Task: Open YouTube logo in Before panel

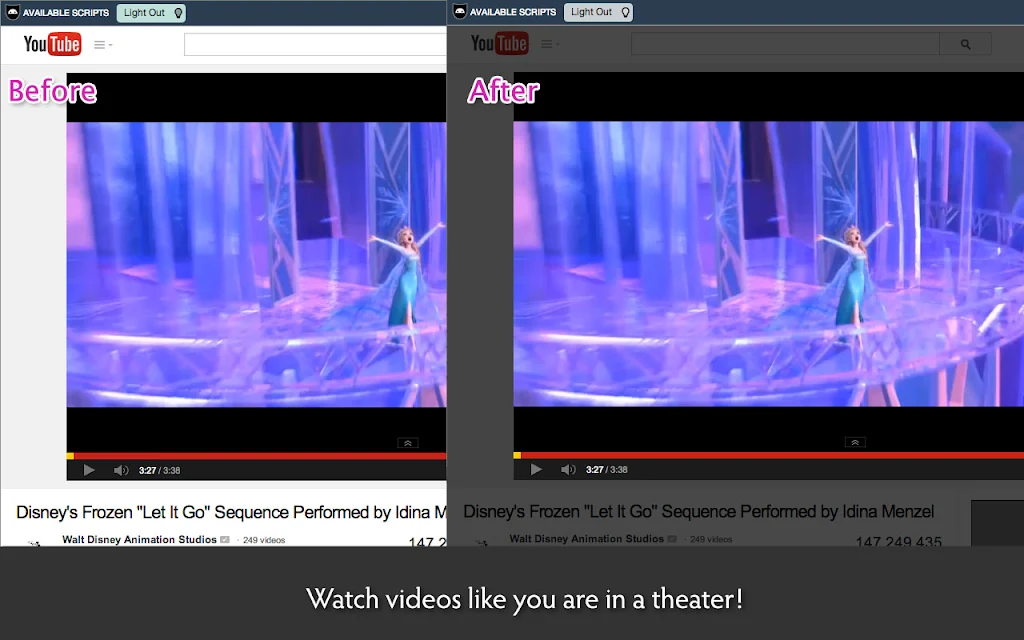Action: pos(52,44)
